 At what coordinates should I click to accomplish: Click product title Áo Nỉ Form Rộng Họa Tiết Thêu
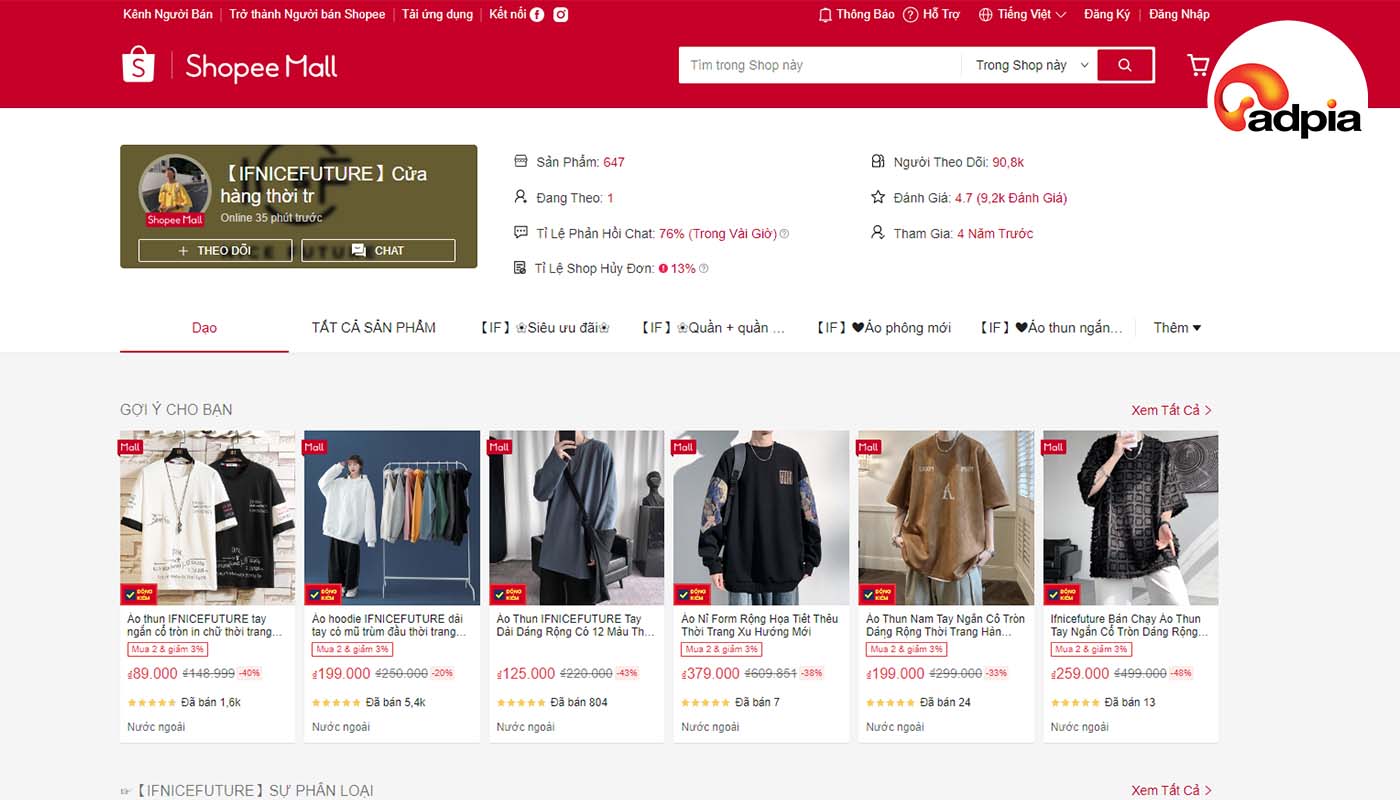(x=760, y=625)
